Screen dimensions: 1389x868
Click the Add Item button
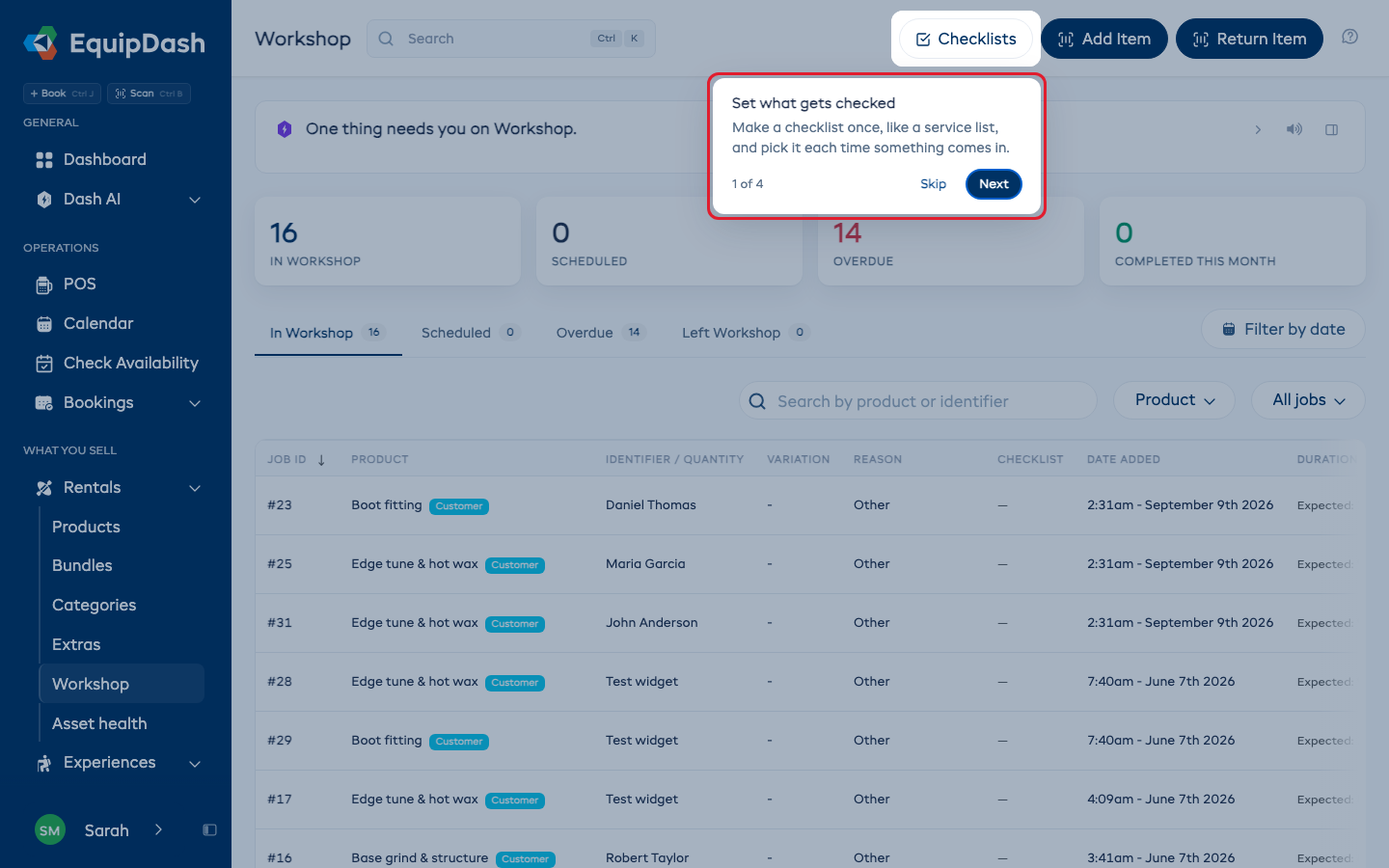(x=1104, y=39)
